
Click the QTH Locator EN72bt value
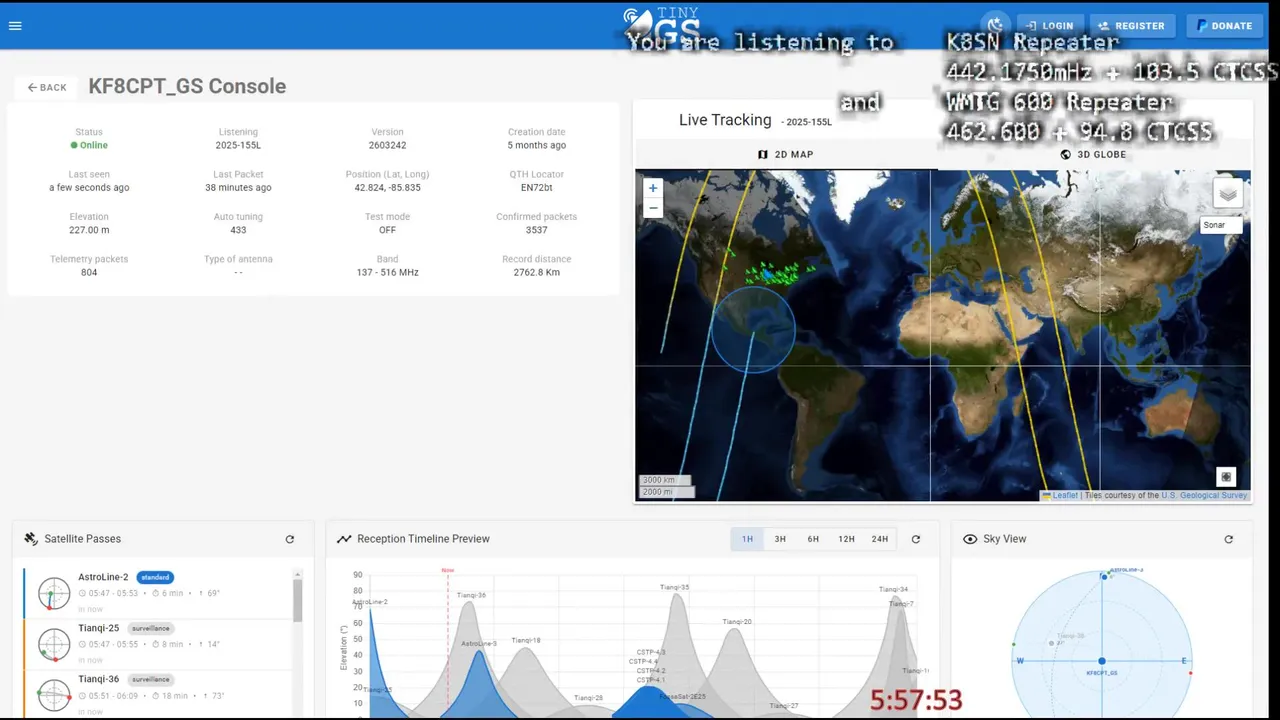536,187
